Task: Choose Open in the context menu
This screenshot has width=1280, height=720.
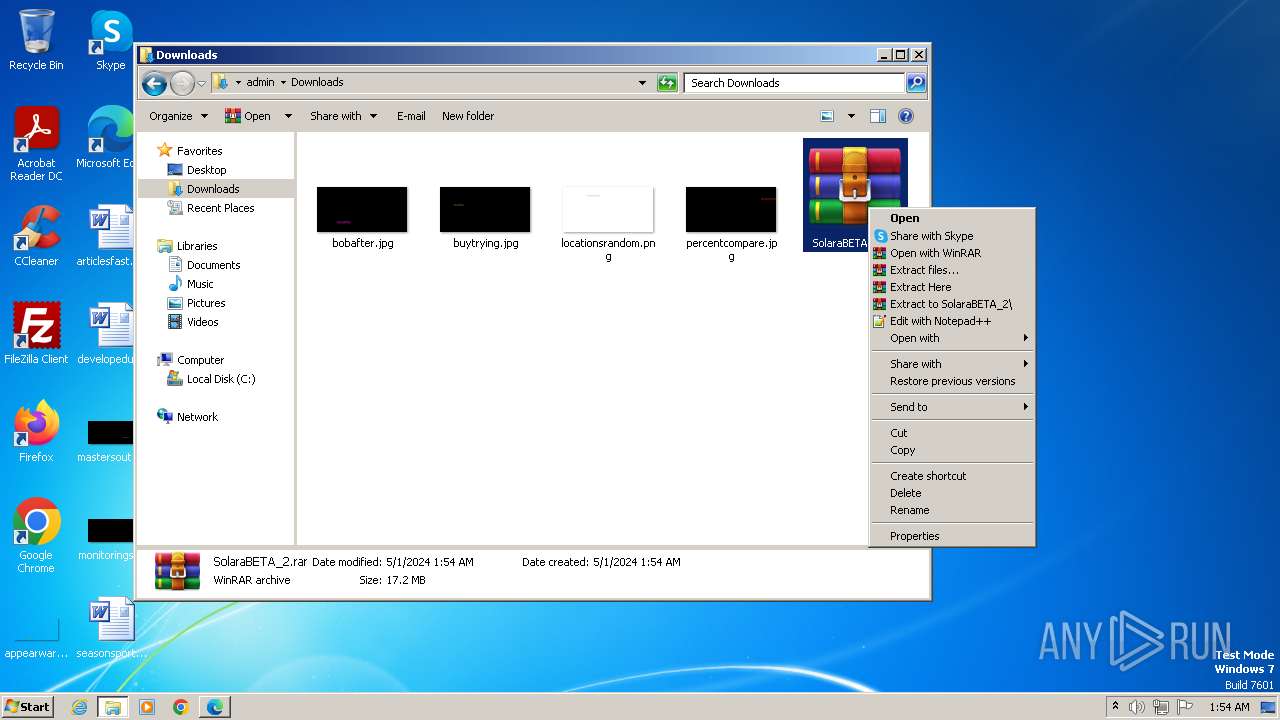Action: click(x=952, y=218)
